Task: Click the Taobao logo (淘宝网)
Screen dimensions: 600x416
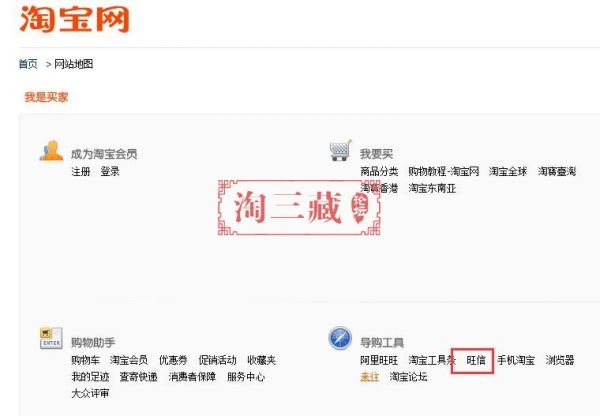Action: (x=74, y=19)
